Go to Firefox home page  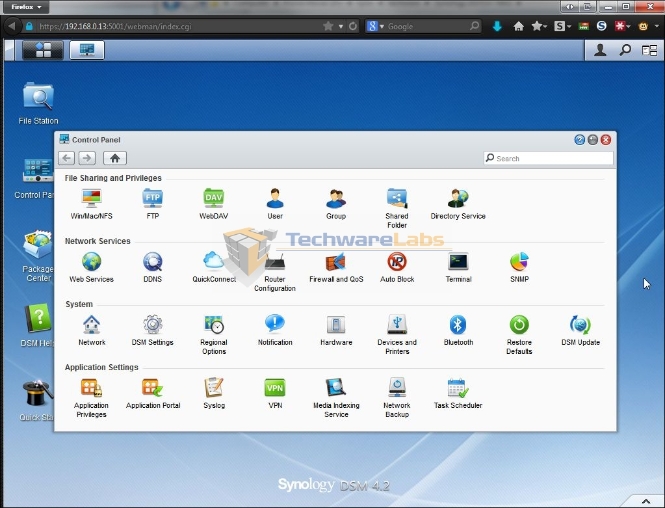pyautogui.click(x=518, y=26)
